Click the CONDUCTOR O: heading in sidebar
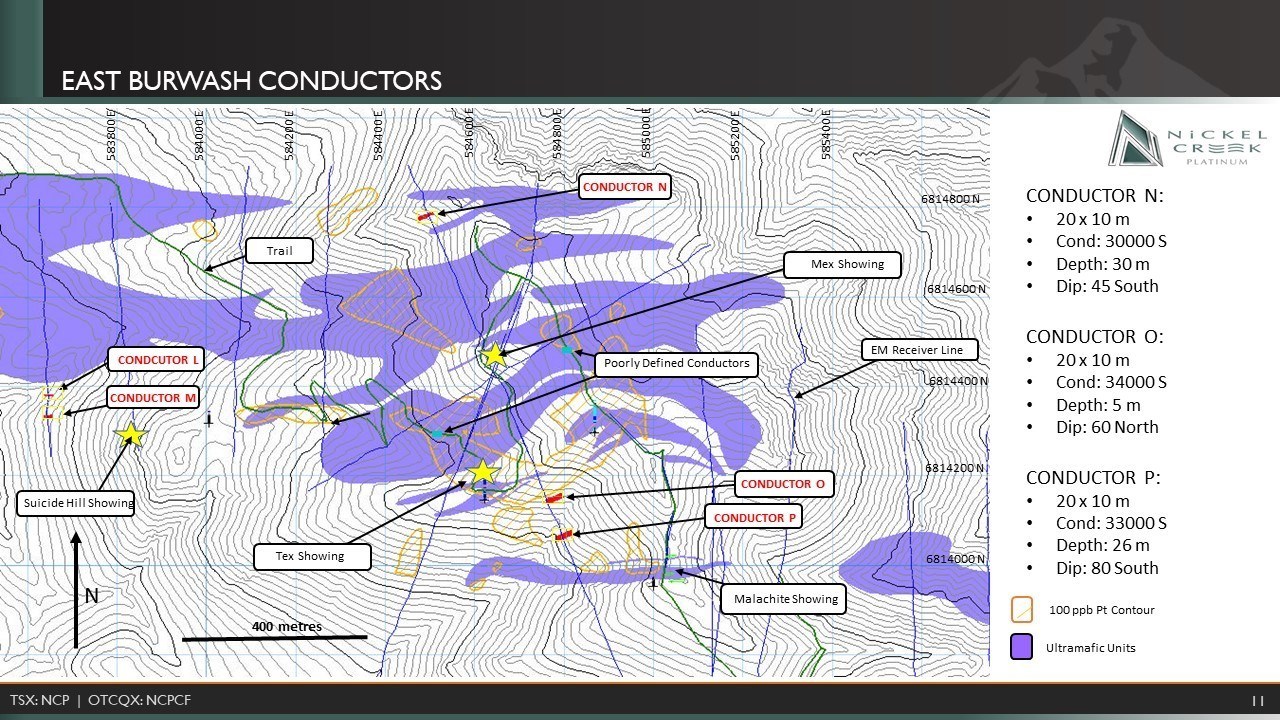The width and height of the screenshot is (1280, 720). 1095,337
